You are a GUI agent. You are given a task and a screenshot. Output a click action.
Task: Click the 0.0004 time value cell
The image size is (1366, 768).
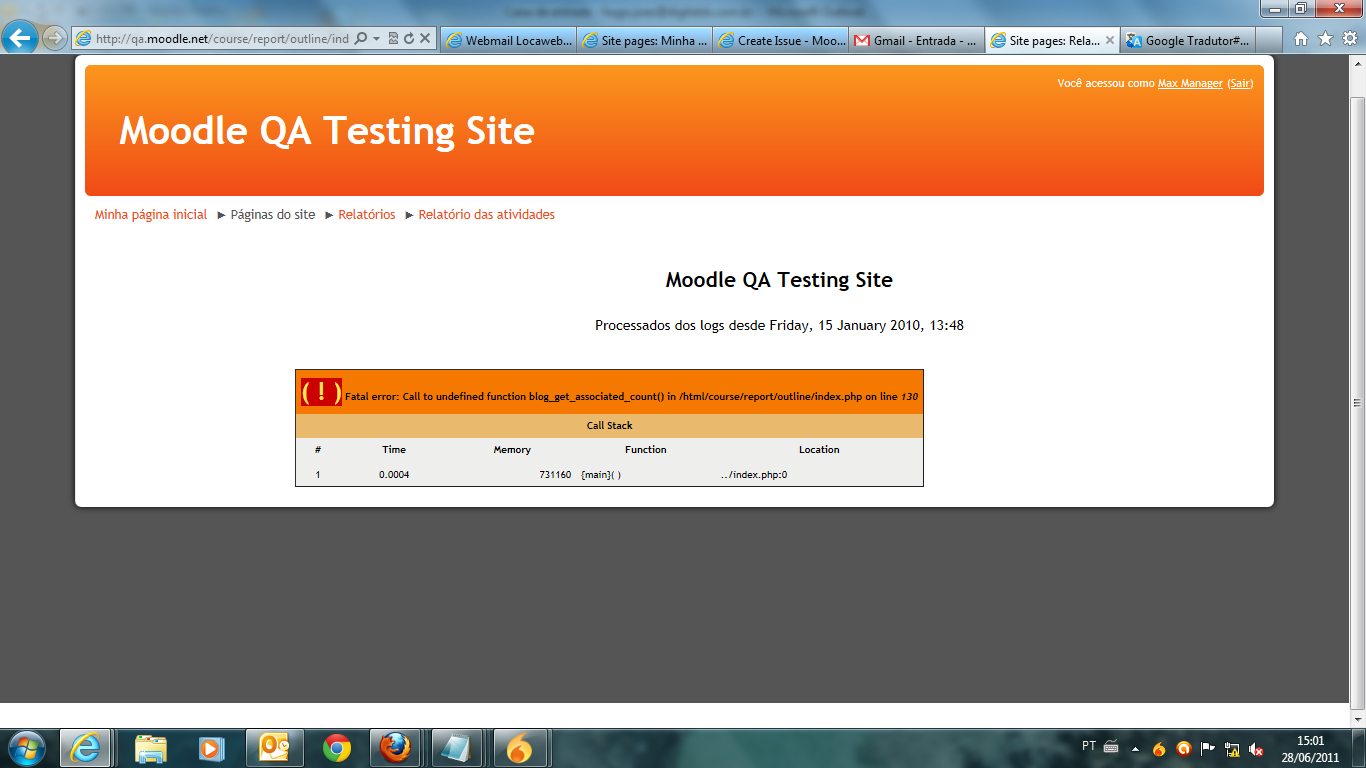(x=394, y=475)
